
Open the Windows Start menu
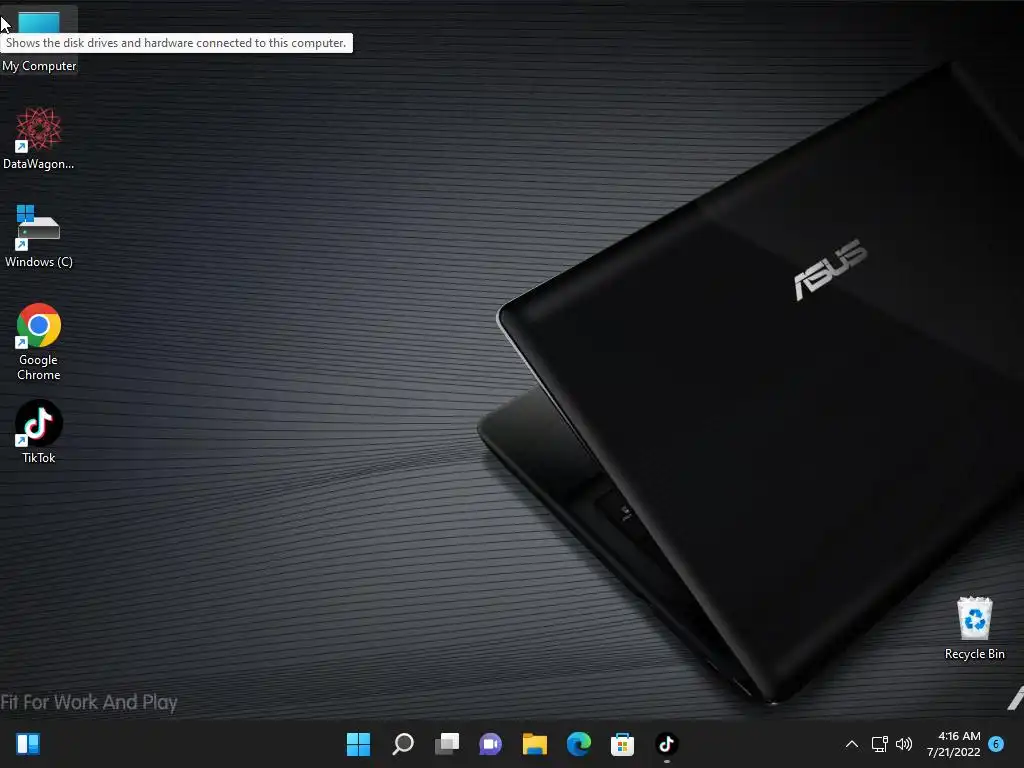point(358,744)
